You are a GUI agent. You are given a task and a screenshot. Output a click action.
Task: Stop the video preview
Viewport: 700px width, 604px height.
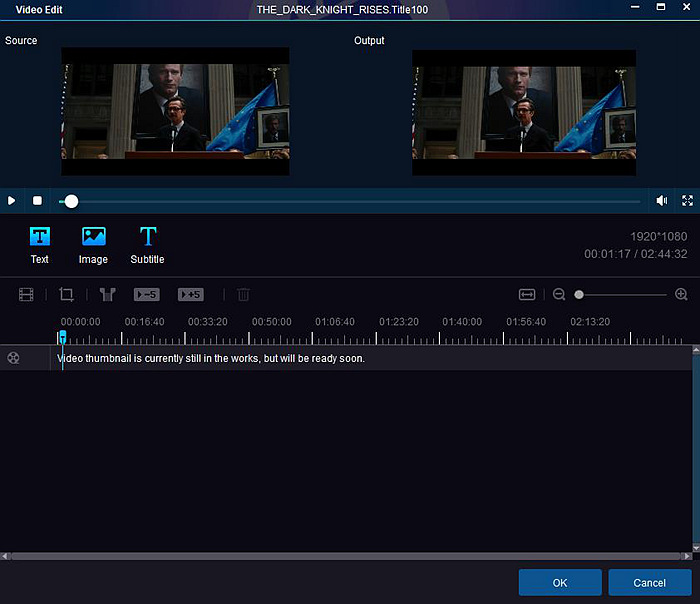(38, 201)
